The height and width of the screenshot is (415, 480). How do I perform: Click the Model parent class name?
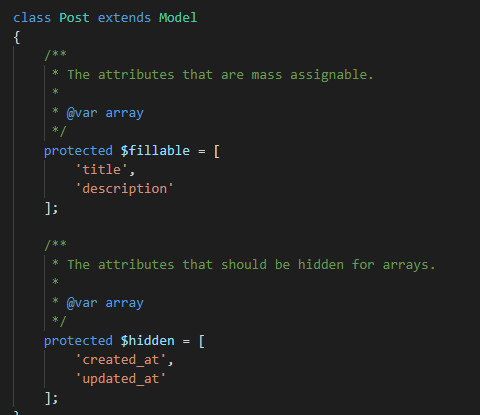pyautogui.click(x=178, y=17)
